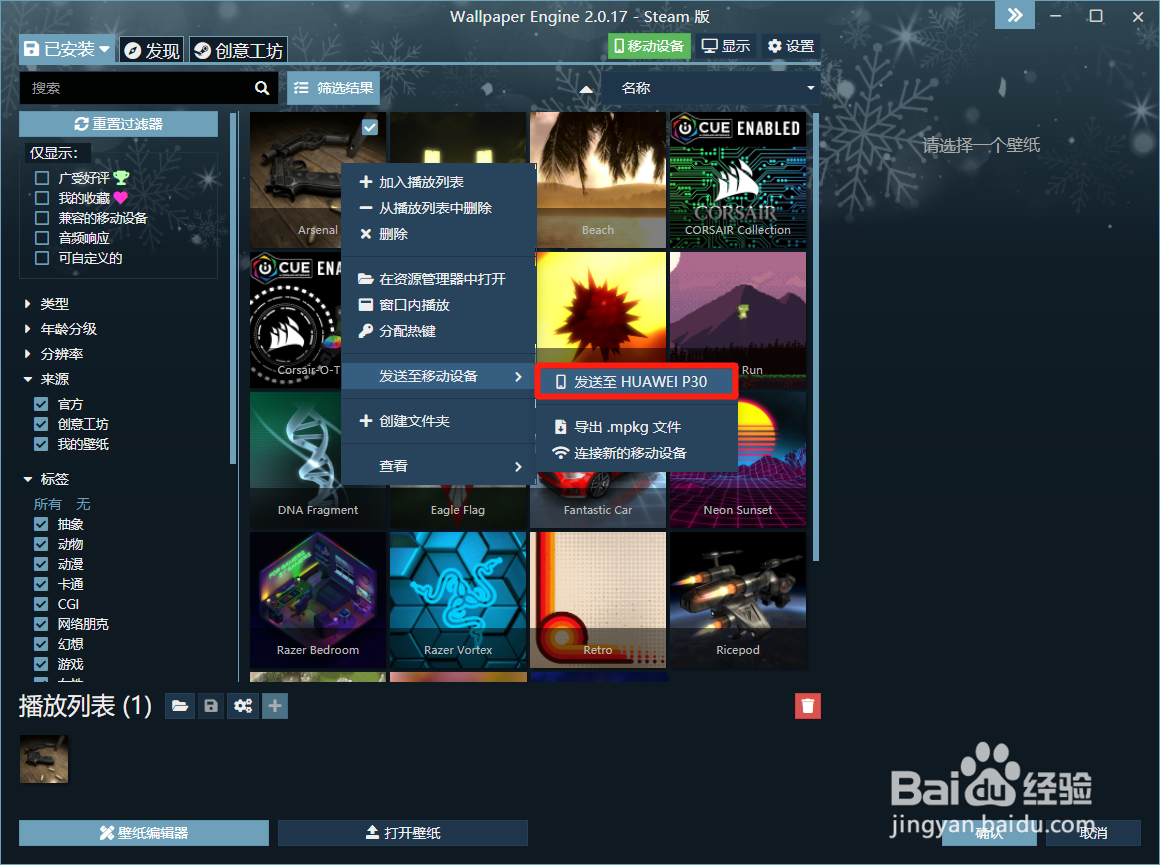Select the Retro wallpaper thumbnail
Viewport: 1160px width, 865px height.
pyautogui.click(x=598, y=600)
